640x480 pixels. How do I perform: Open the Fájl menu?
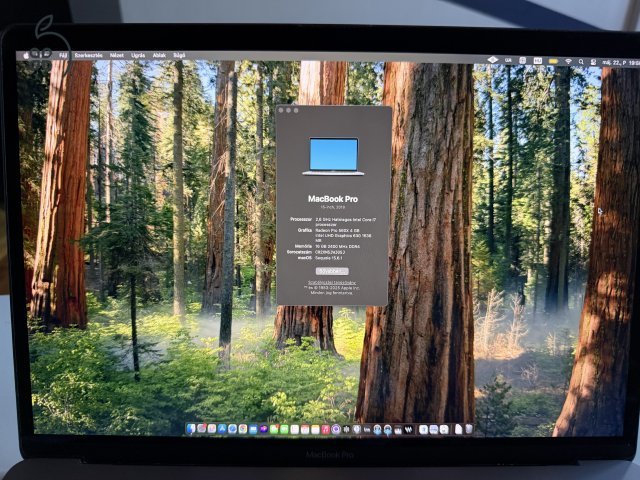click(x=63, y=56)
